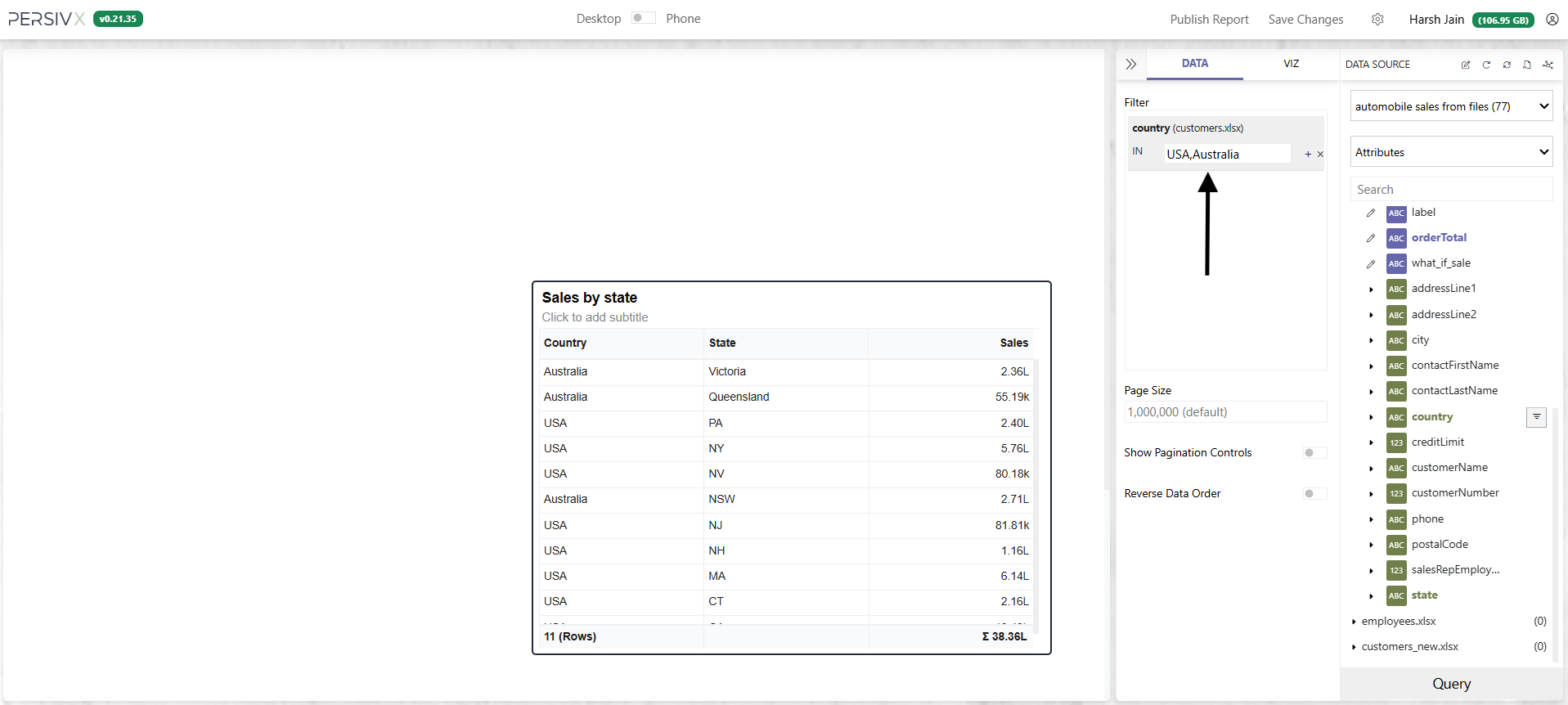
Task: Select the 5.76L sales value
Action: click(x=1015, y=448)
